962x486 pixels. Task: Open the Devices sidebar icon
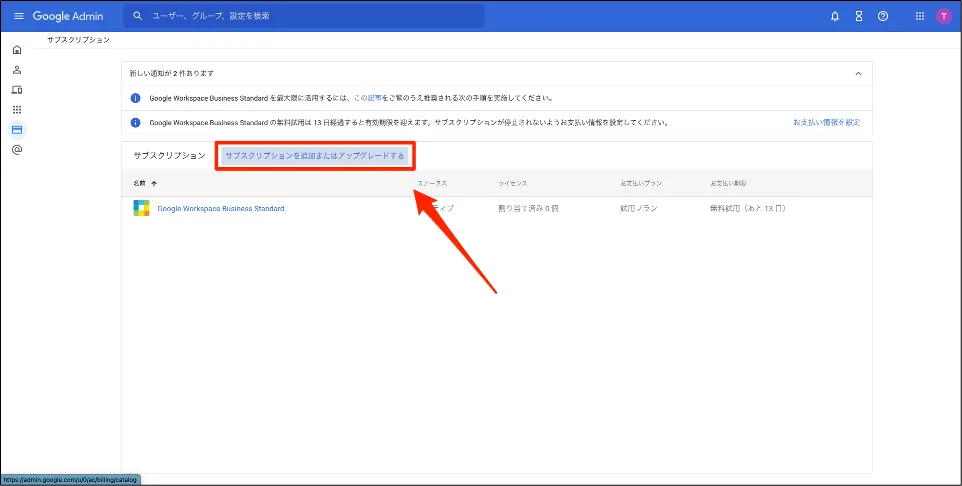point(17,90)
